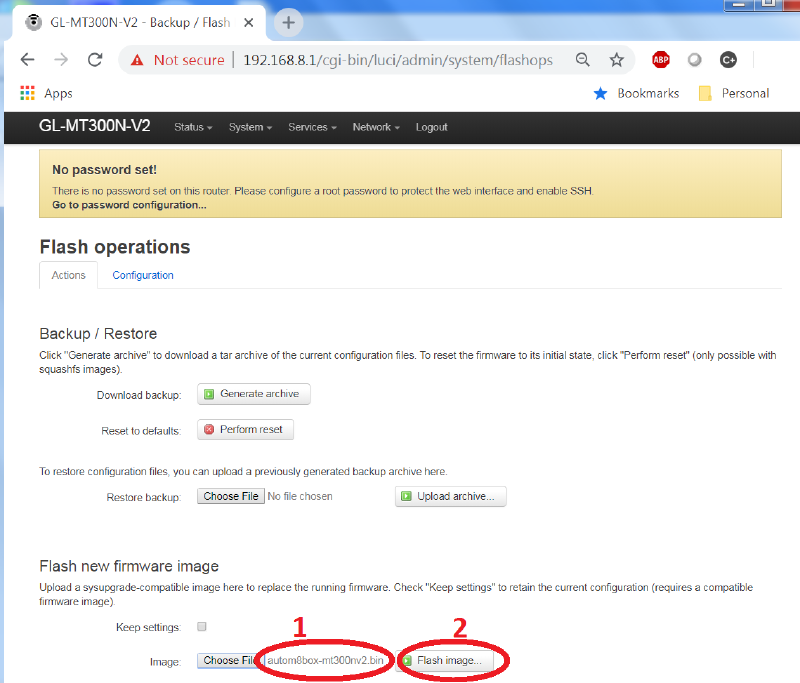The height and width of the screenshot is (683, 800).
Task: Expand the System dropdown menu
Action: click(250, 127)
